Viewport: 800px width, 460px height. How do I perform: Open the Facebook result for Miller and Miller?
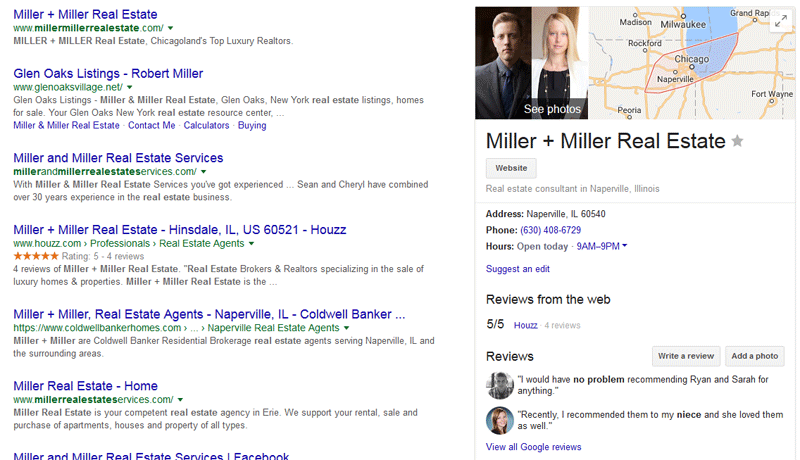coord(151,455)
